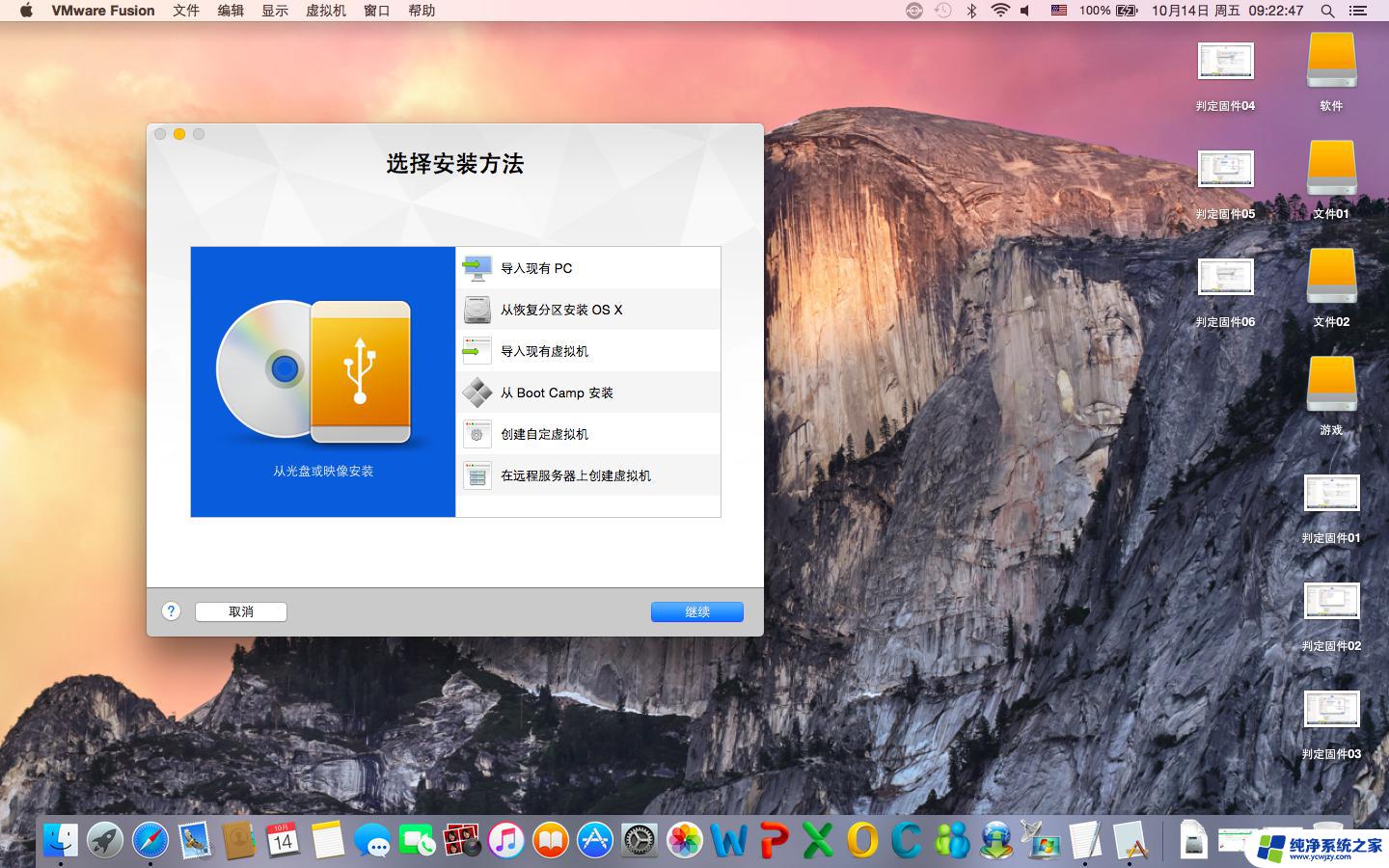1389x868 pixels.
Task: Choose the install OS X from recovery partition icon
Action: click(x=477, y=310)
